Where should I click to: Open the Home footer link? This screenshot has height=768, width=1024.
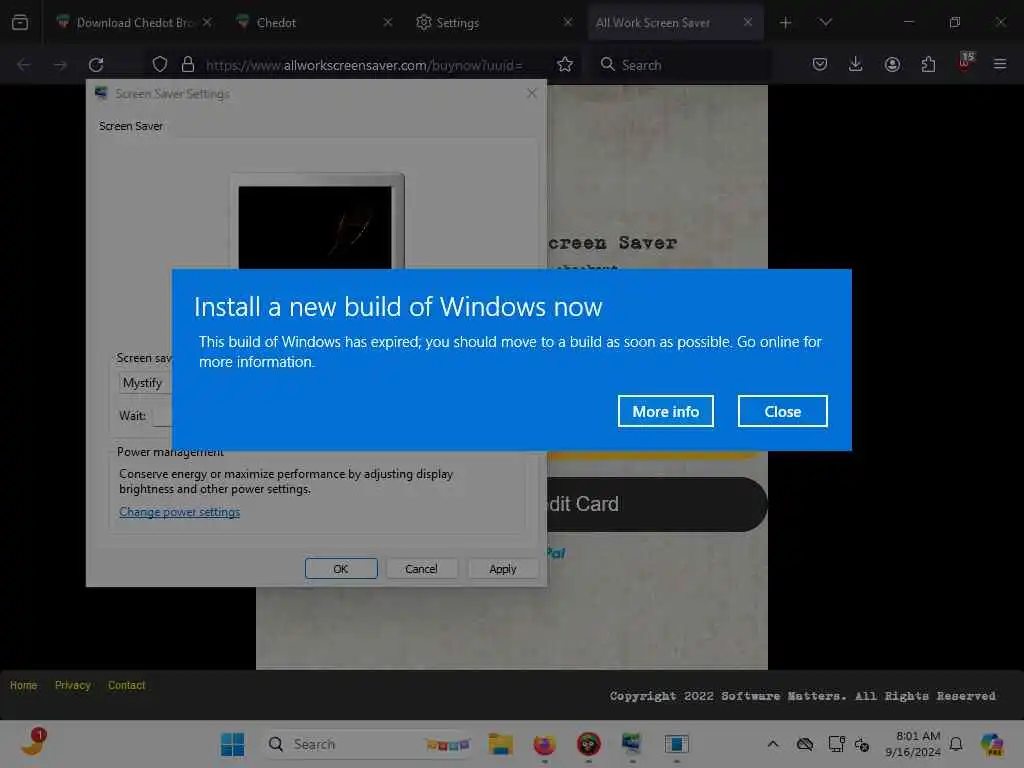(24, 685)
